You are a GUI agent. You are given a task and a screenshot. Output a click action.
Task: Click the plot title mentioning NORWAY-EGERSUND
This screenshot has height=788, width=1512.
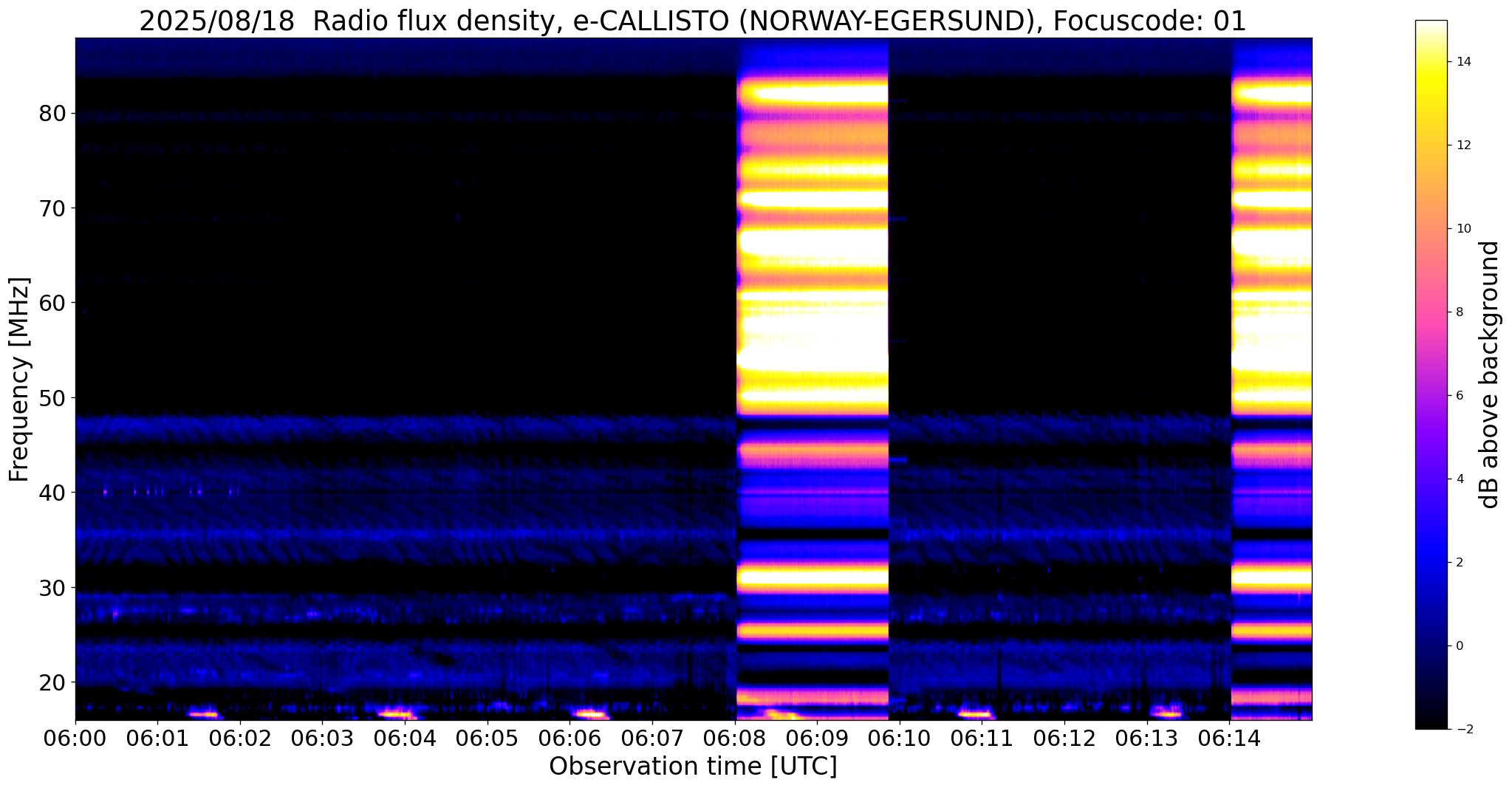[x=693, y=21]
